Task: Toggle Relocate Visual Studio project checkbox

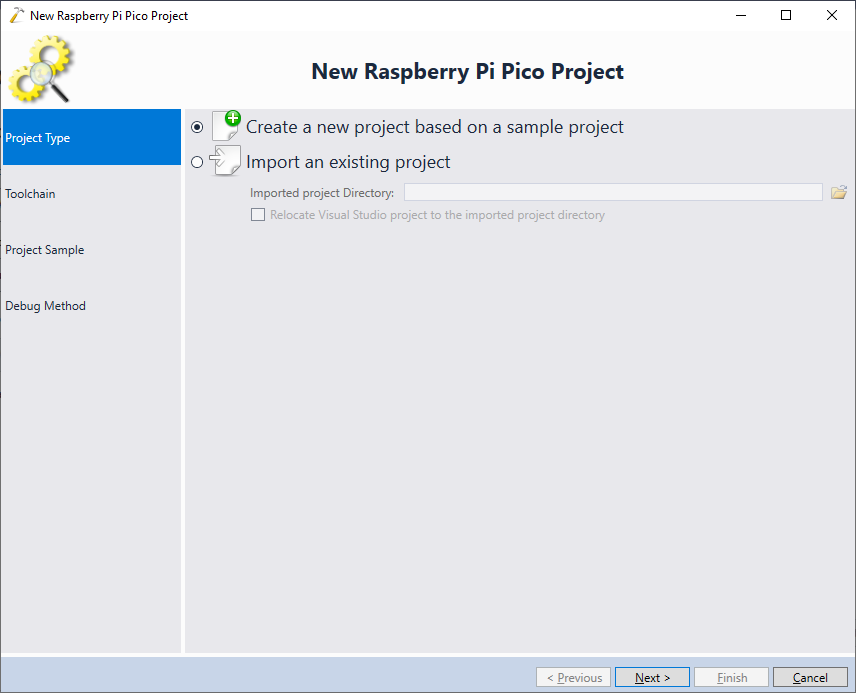Action: point(258,215)
